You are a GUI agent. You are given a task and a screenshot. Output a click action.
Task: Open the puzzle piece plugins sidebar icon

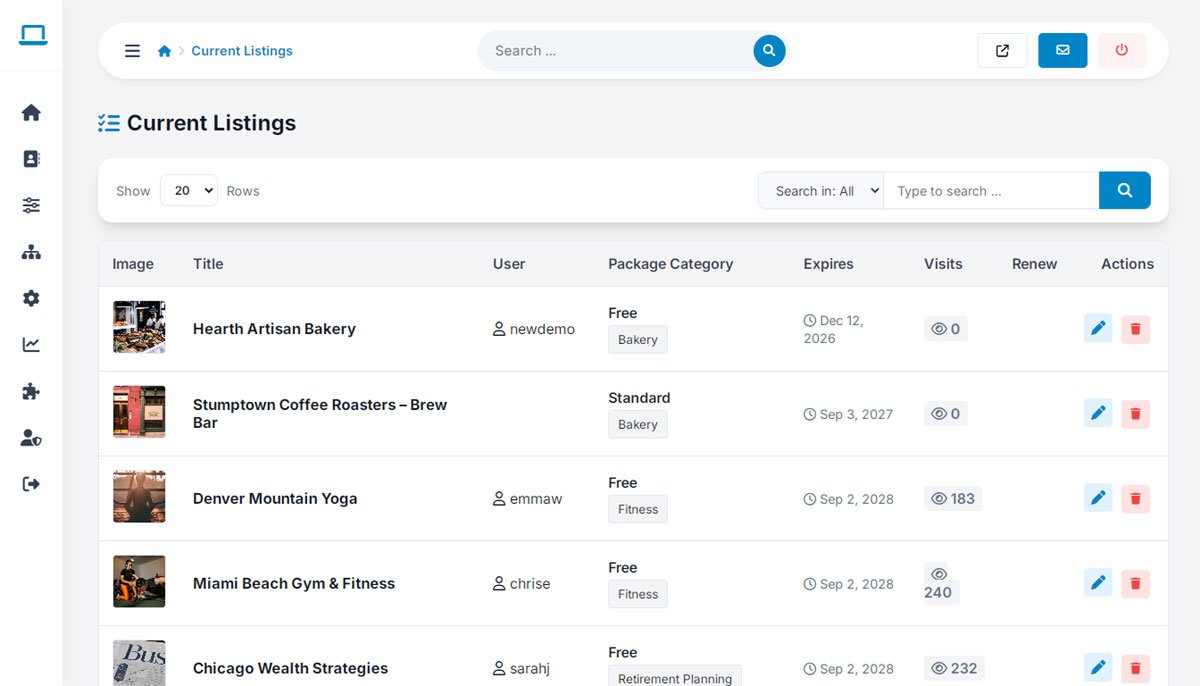click(x=31, y=391)
